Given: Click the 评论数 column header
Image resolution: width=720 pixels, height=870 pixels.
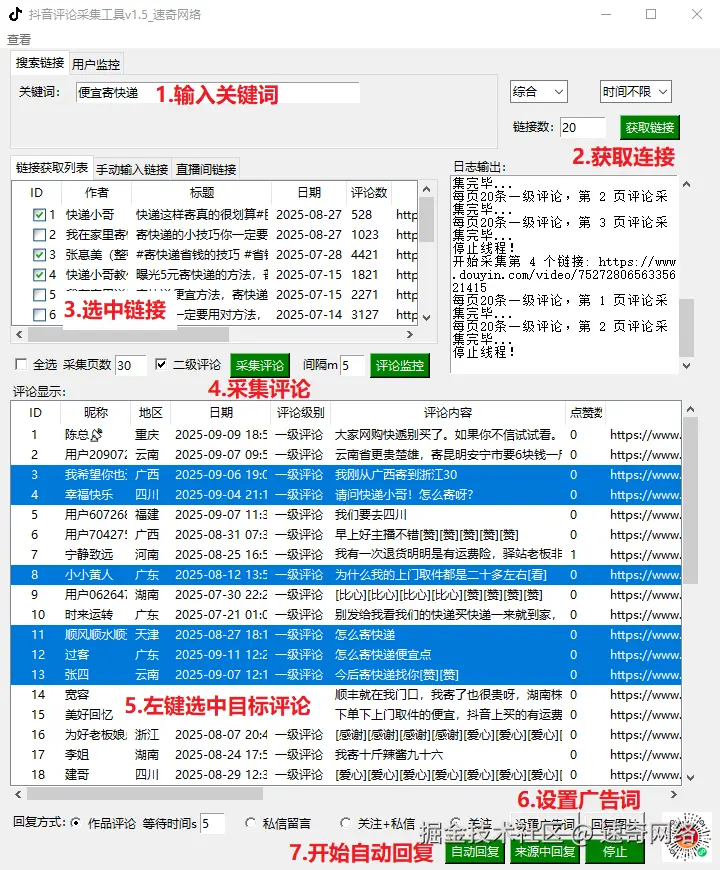Looking at the screenshot, I should click(x=369, y=193).
